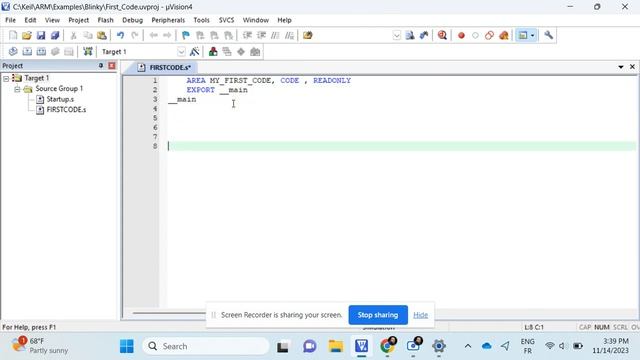The height and width of the screenshot is (360, 640).
Task: Navigate backwards with the left arrow icon
Action: coord(153,36)
